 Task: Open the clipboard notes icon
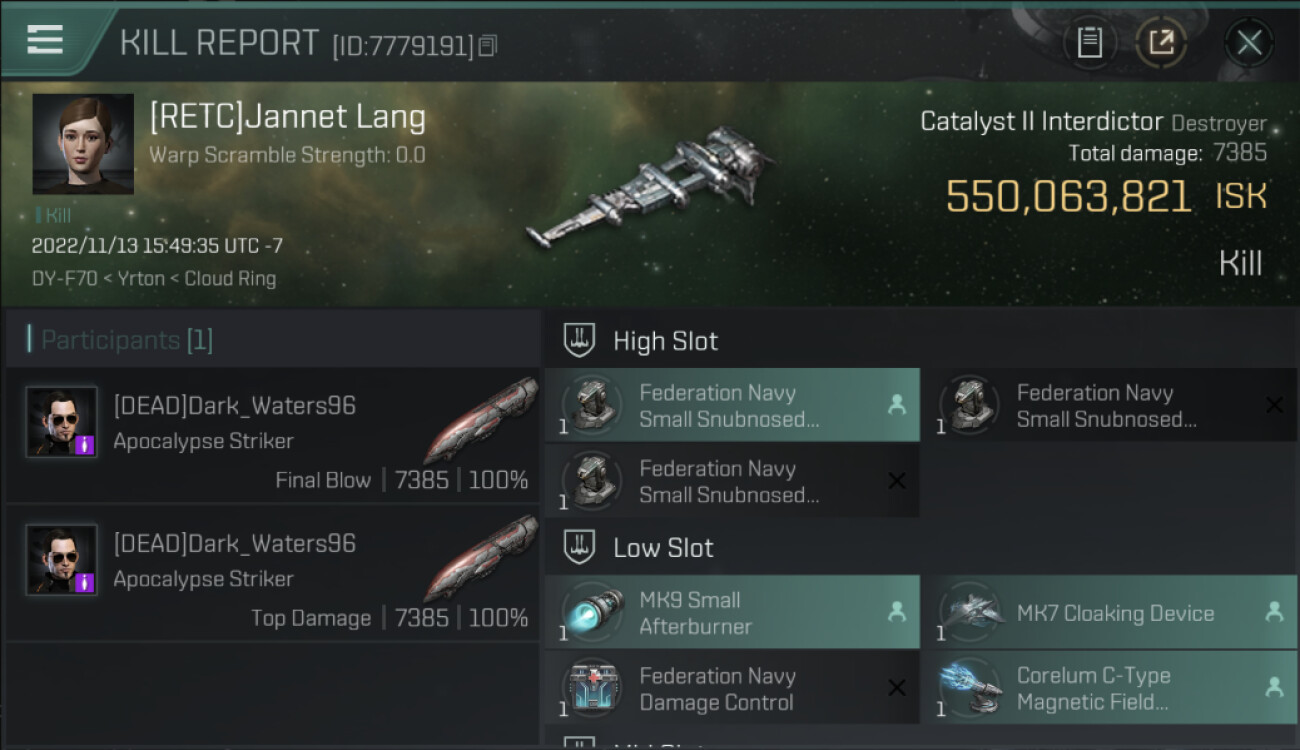click(x=1089, y=43)
